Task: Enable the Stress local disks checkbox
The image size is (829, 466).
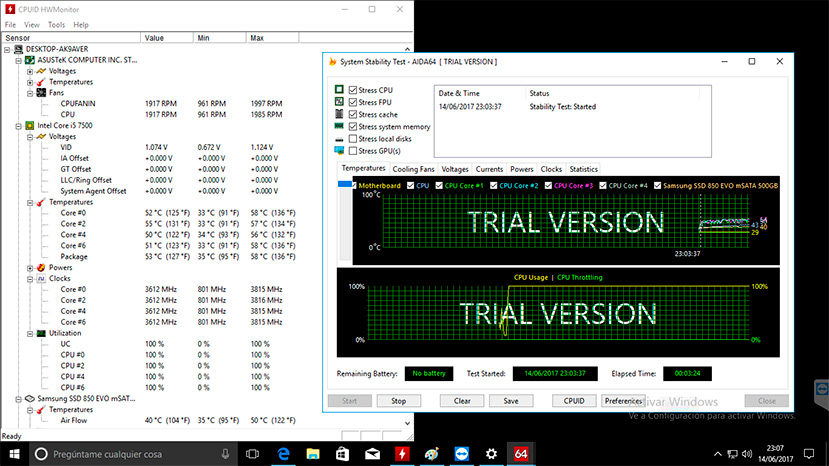Action: tap(353, 138)
